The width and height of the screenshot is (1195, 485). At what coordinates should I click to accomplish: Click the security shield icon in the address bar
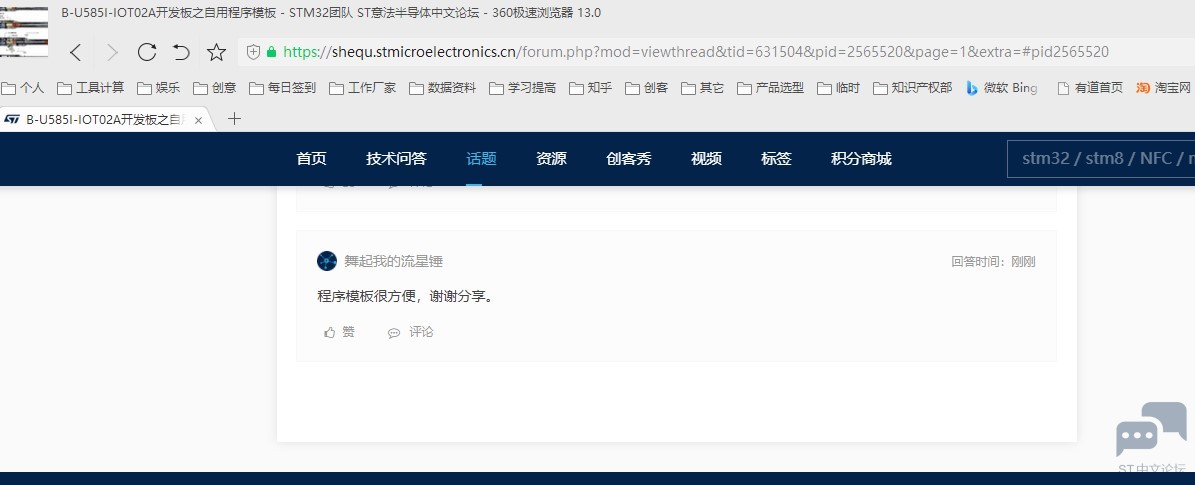pos(254,52)
